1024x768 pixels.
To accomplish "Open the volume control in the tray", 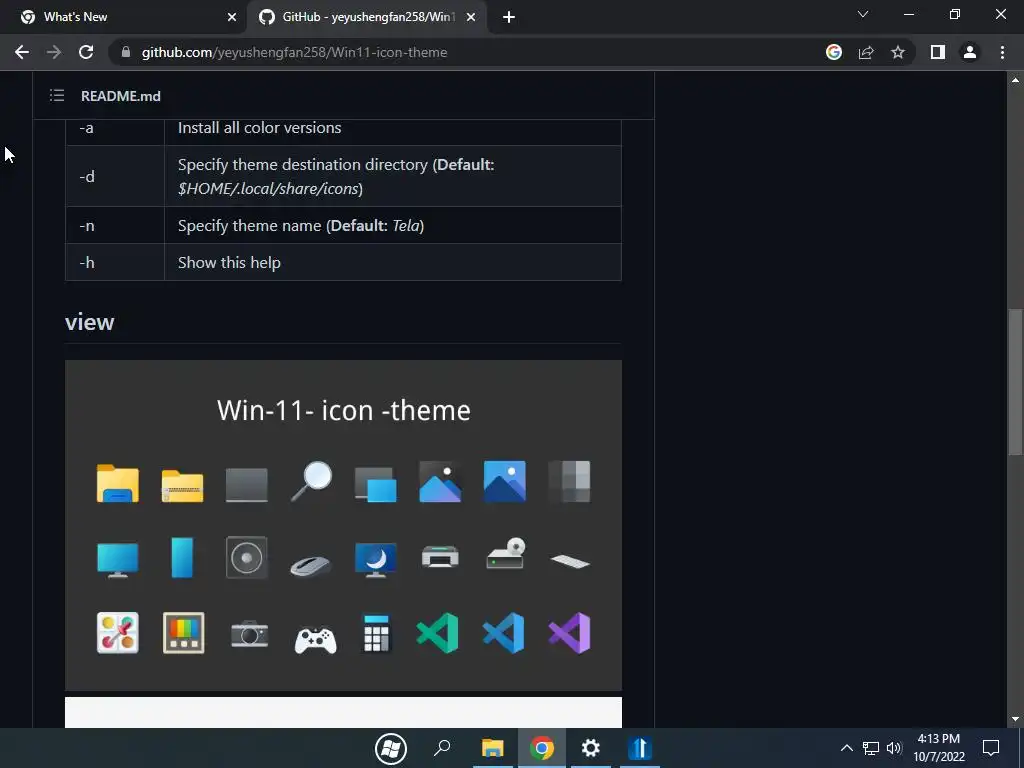I will pyautogui.click(x=894, y=748).
